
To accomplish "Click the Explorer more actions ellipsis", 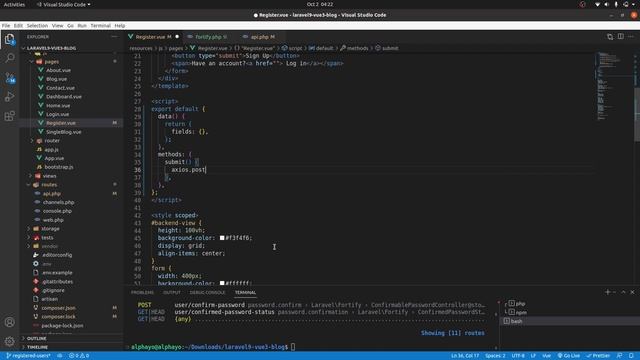I will [x=114, y=37].
